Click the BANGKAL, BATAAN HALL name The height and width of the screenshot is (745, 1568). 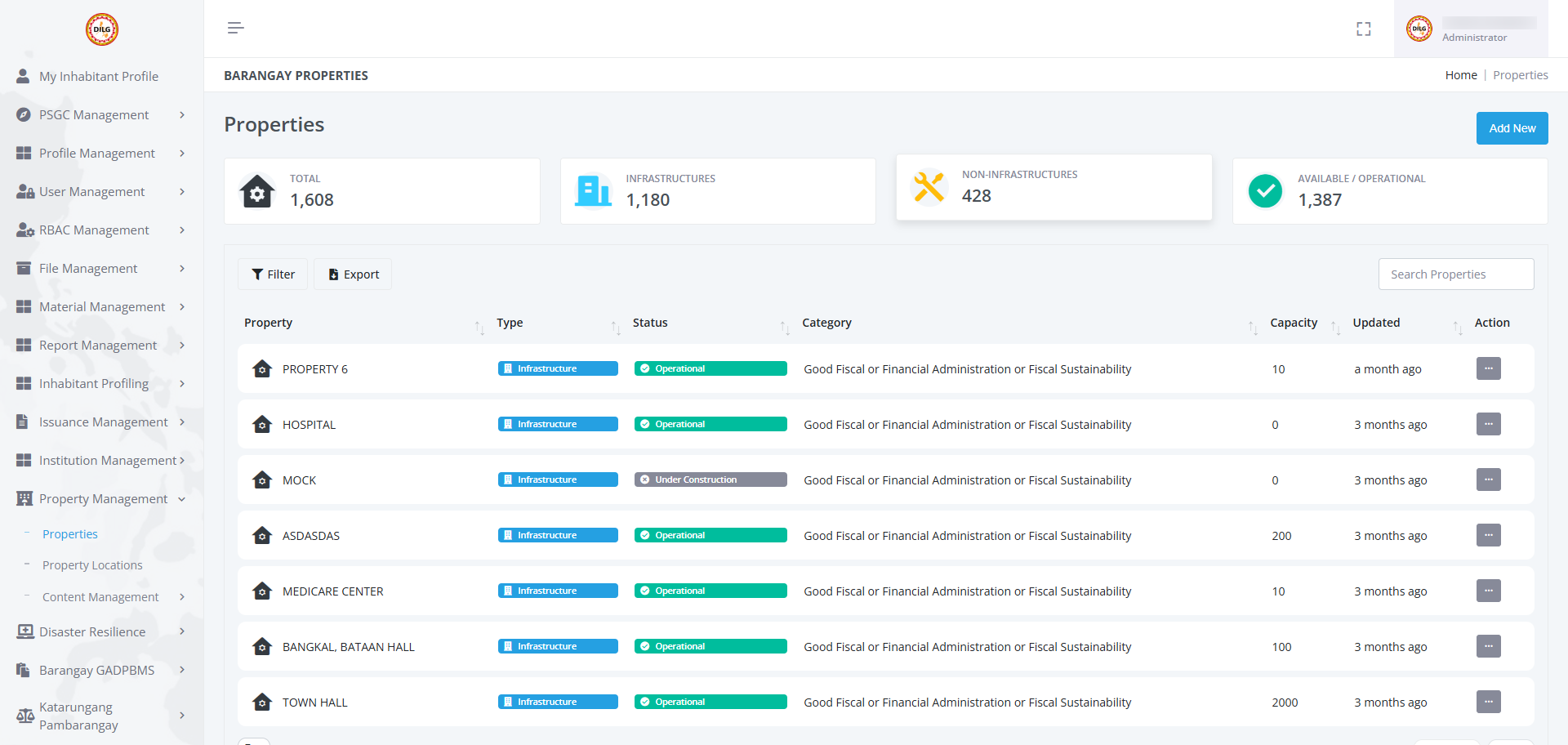click(349, 647)
